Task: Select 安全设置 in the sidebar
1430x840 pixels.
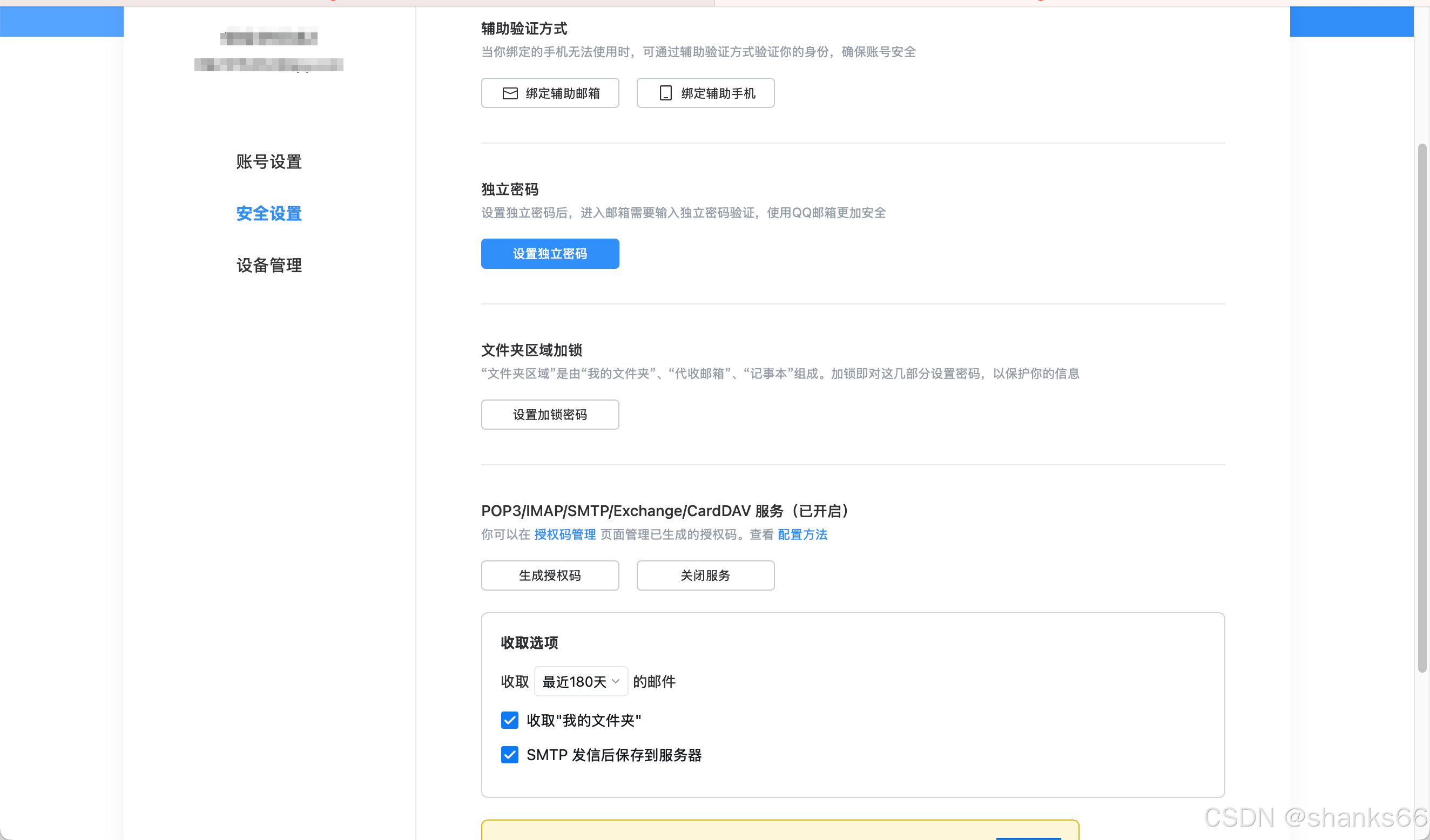Action: click(x=269, y=213)
